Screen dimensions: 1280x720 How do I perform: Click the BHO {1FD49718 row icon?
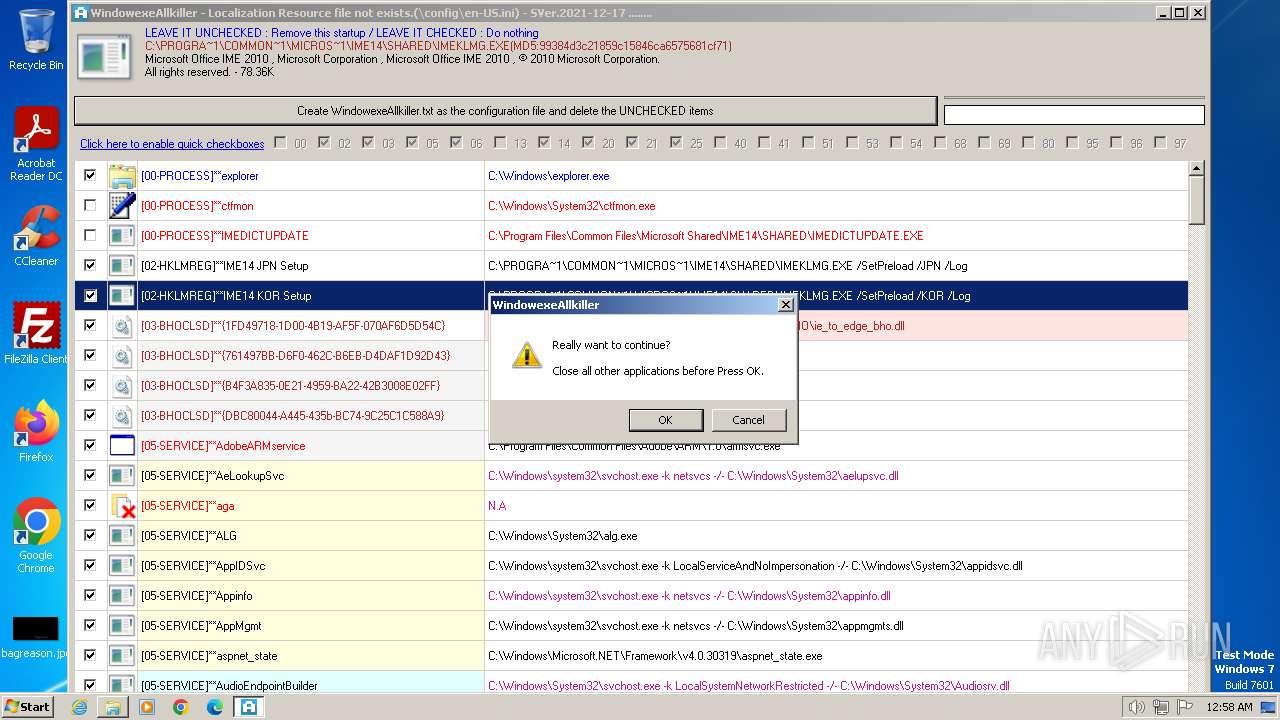[x=122, y=326]
